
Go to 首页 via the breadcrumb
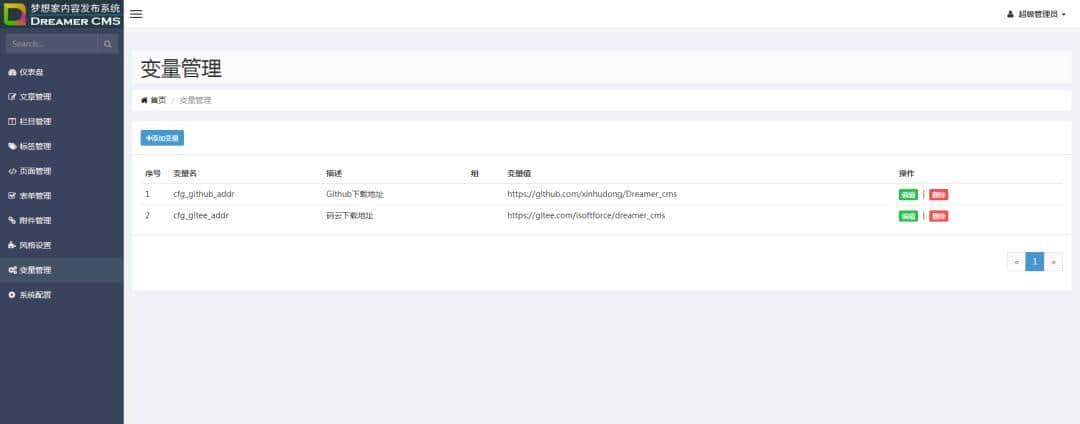(154, 100)
